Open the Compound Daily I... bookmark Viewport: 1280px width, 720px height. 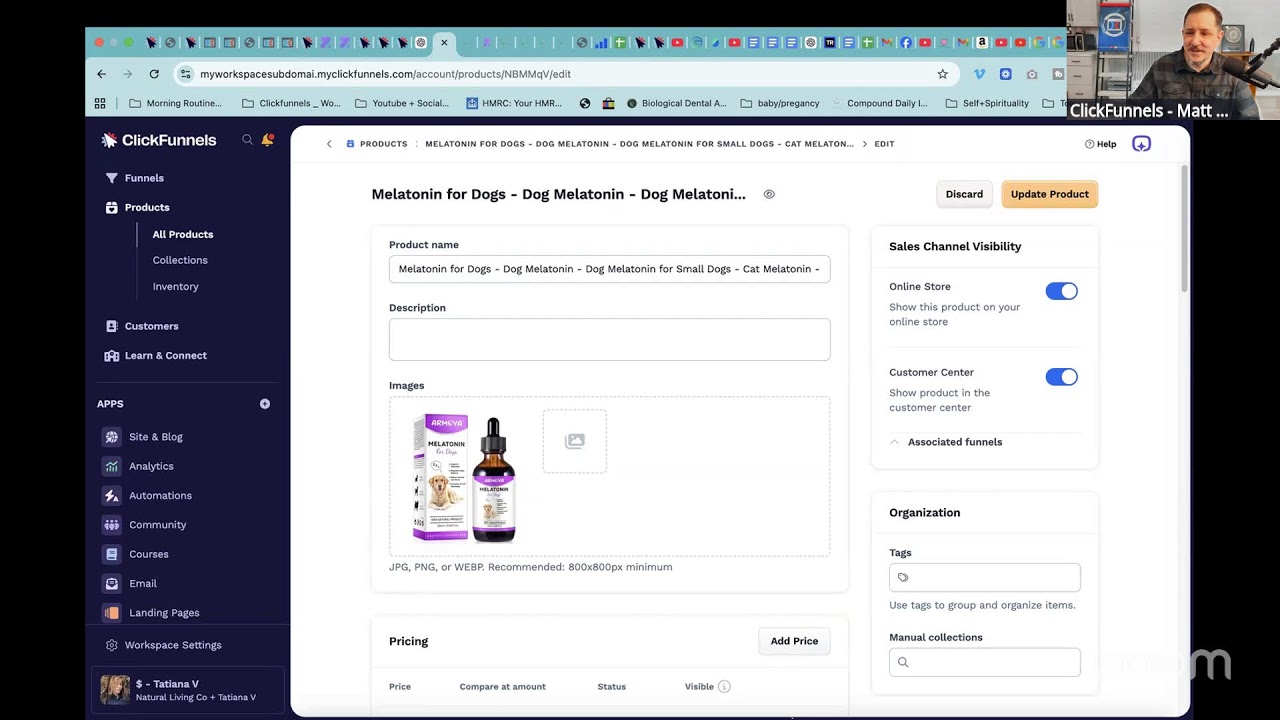pos(879,103)
